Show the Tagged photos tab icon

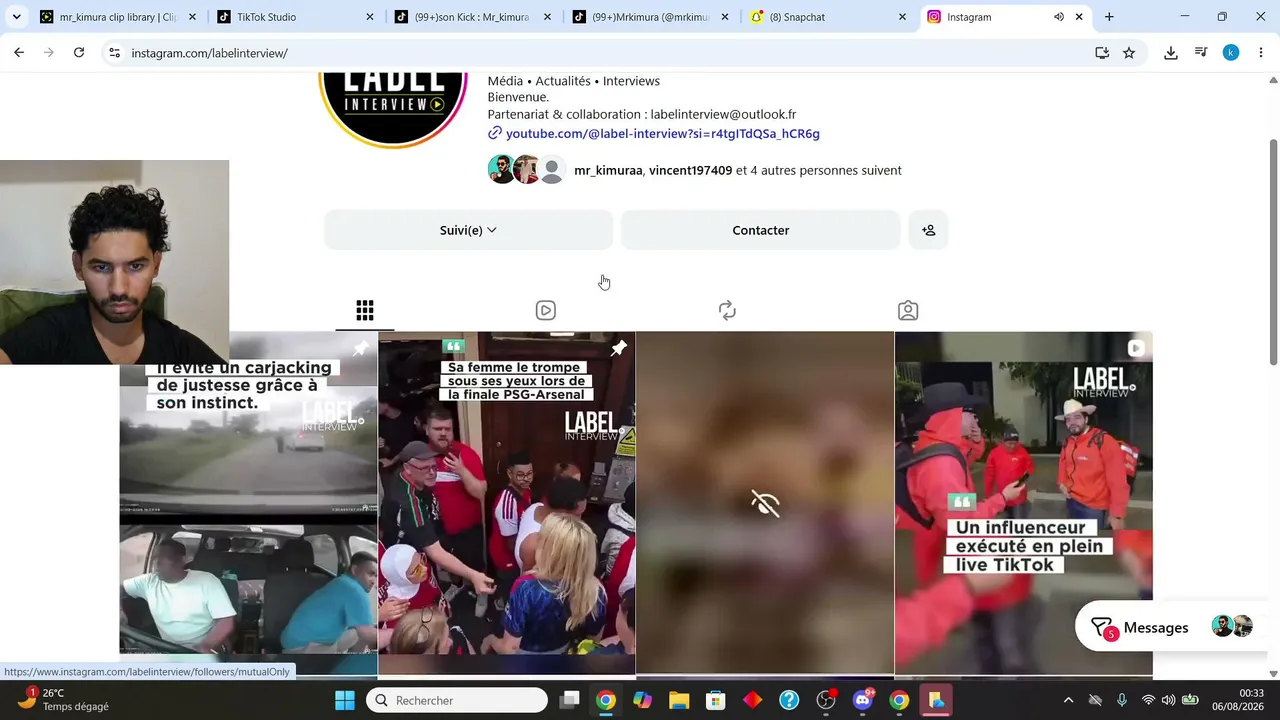point(908,311)
